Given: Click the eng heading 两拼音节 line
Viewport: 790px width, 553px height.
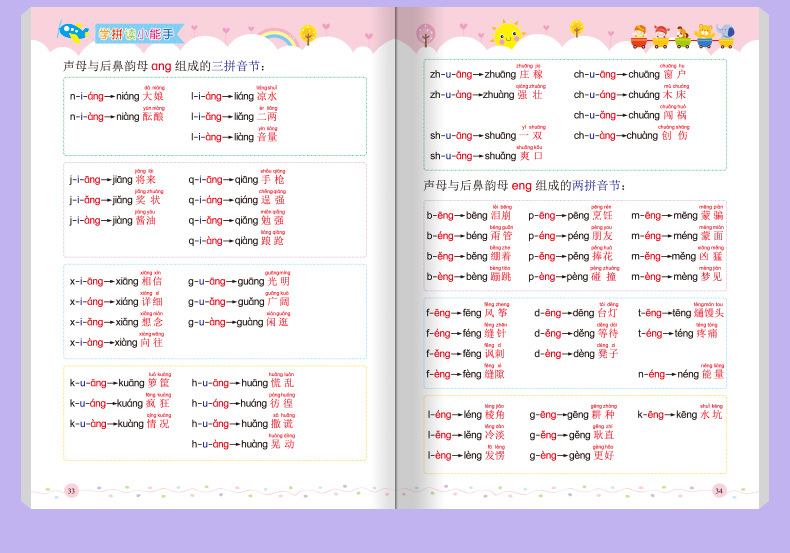Looking at the screenshot, I should 524,186.
